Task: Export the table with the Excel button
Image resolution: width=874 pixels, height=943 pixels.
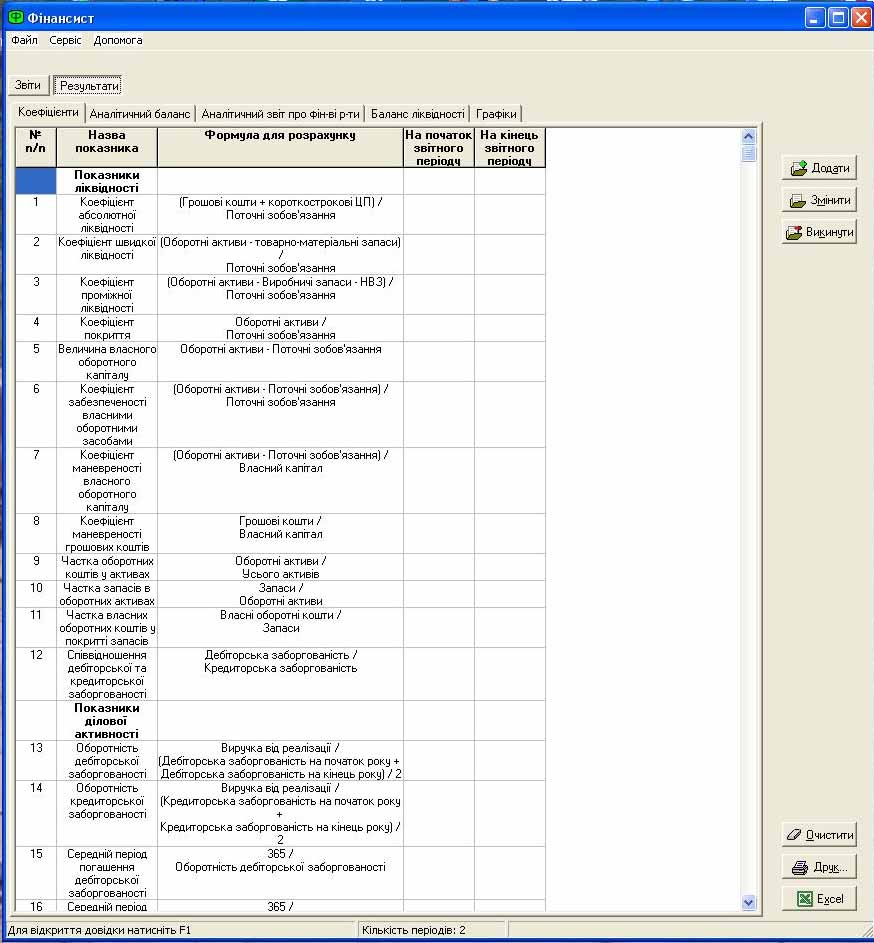Action: tap(819, 899)
